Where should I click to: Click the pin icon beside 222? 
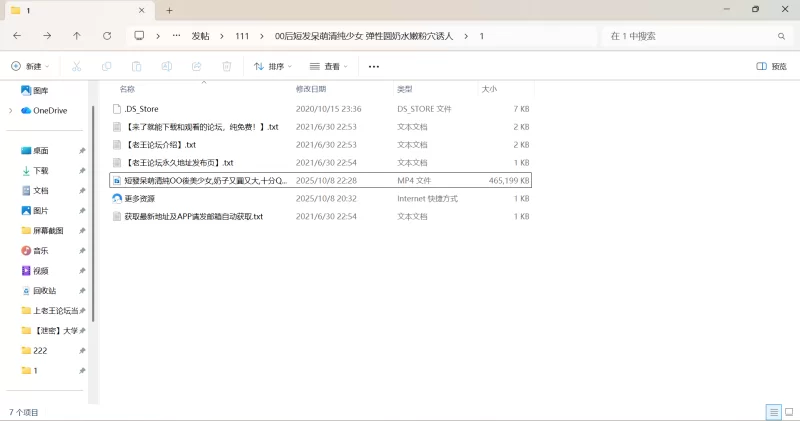82,351
